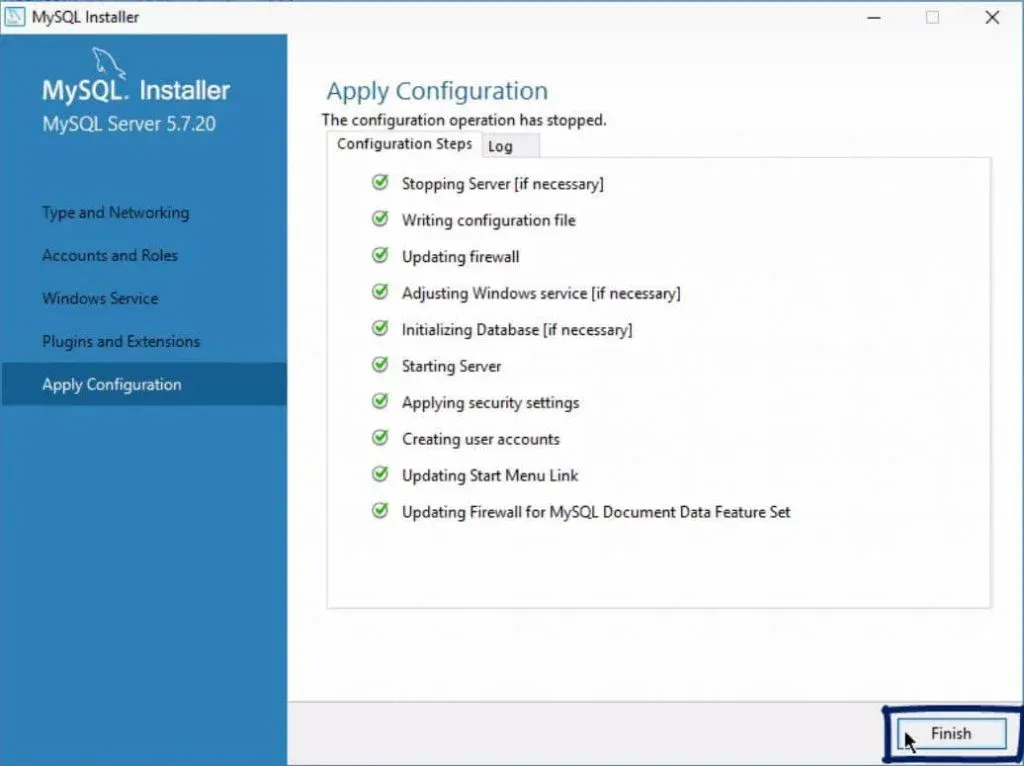Click check icon for MySQL Document Data firewall step
This screenshot has height=766, width=1024.
pos(380,511)
